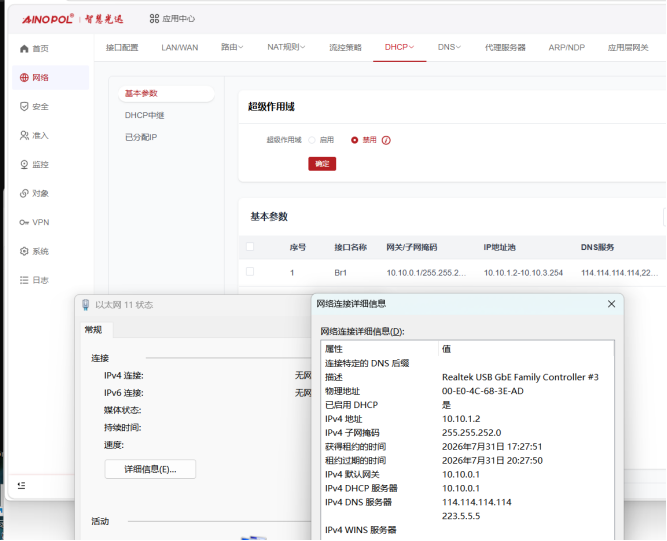Select the 租约过期的时间 row in details list
The width and height of the screenshot is (667, 541).
[x=467, y=460]
